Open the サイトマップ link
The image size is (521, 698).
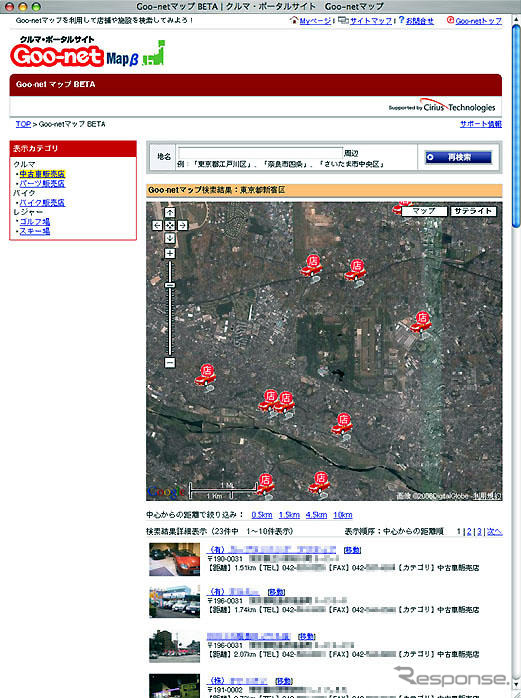(371, 20)
